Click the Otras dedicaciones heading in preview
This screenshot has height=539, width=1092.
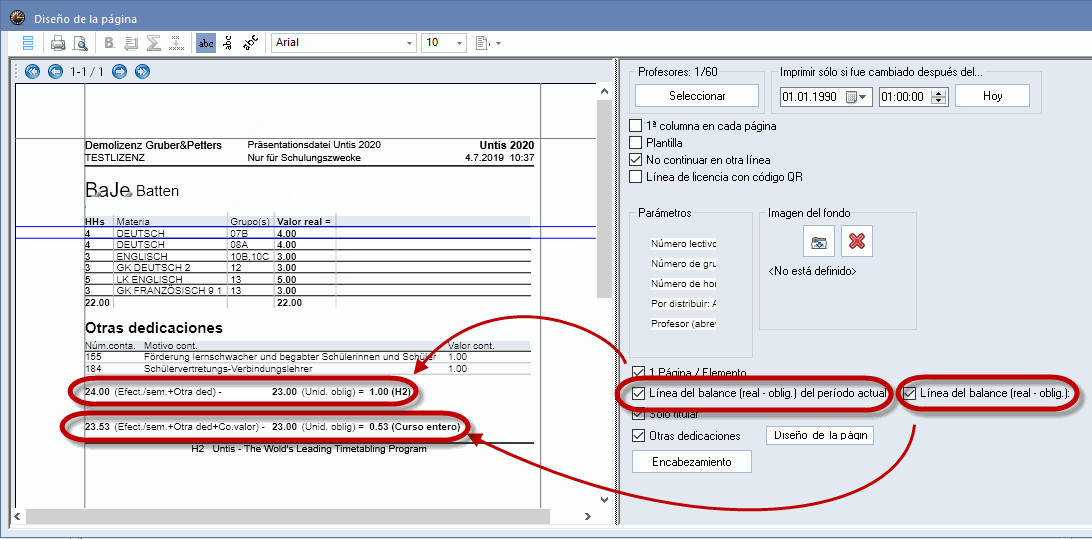[x=154, y=327]
